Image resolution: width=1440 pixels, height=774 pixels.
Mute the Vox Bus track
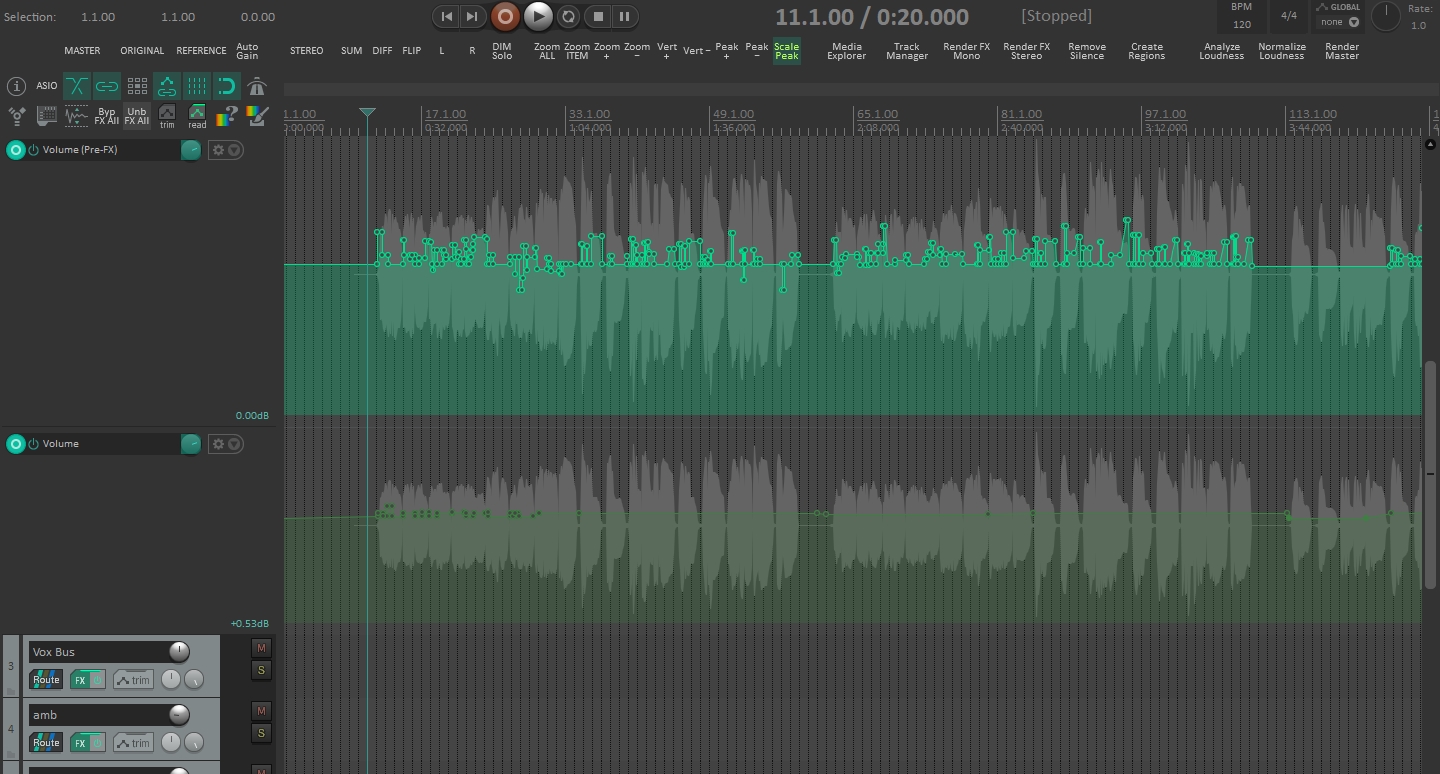coord(261,648)
